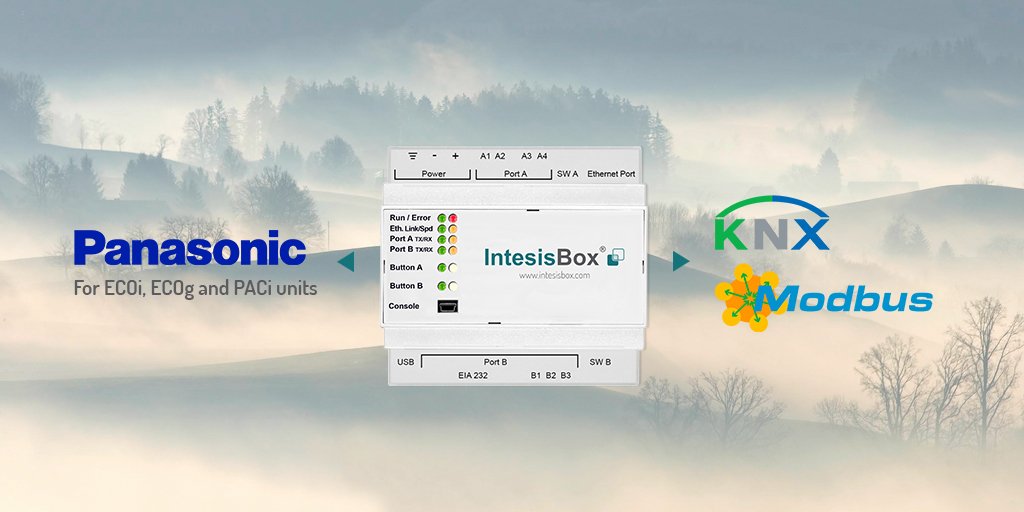Click the Panasonic logo
Image resolution: width=1024 pixels, height=512 pixels.
pos(189,248)
